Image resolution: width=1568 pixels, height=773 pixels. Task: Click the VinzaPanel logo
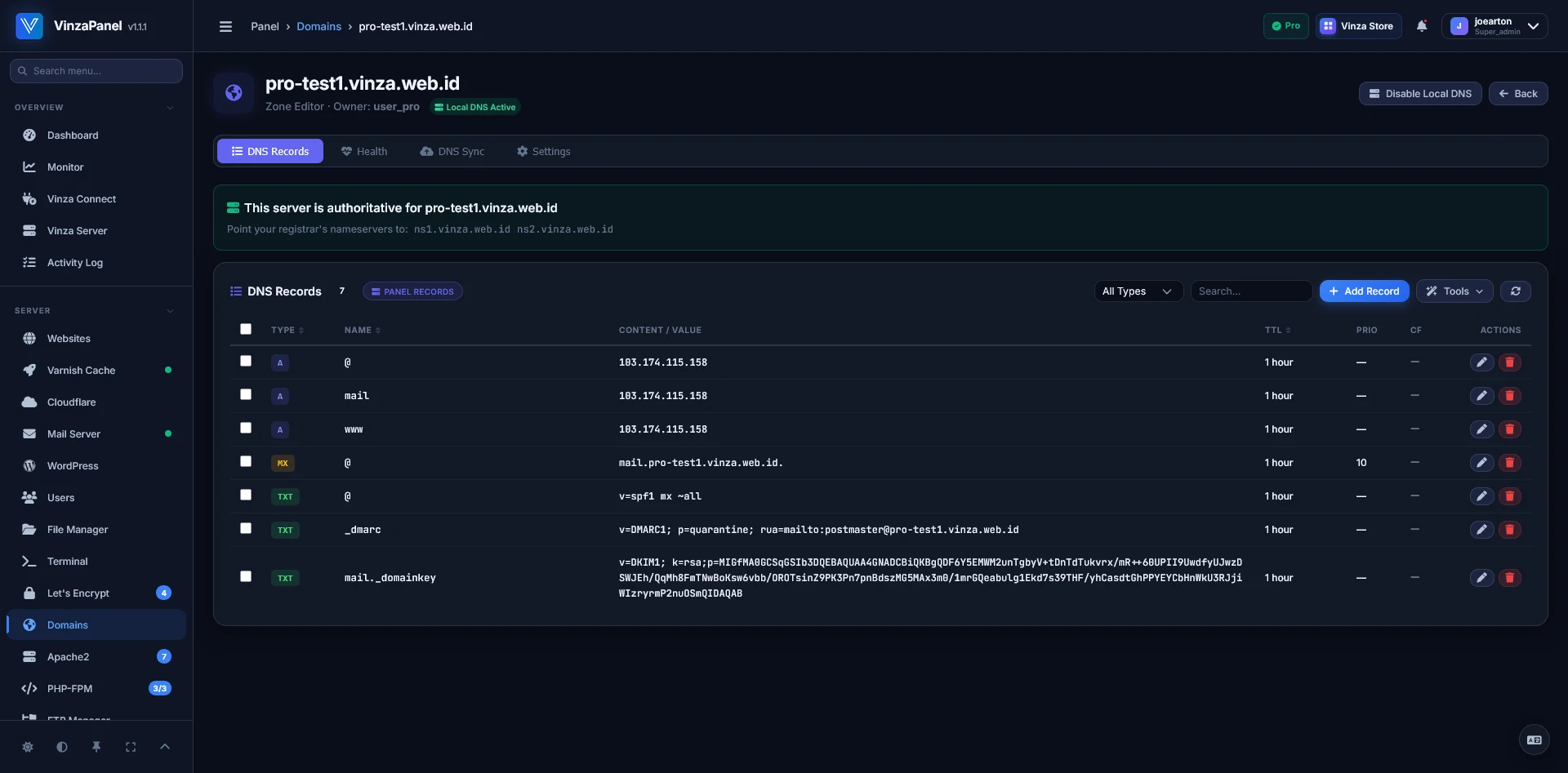pyautogui.click(x=29, y=26)
